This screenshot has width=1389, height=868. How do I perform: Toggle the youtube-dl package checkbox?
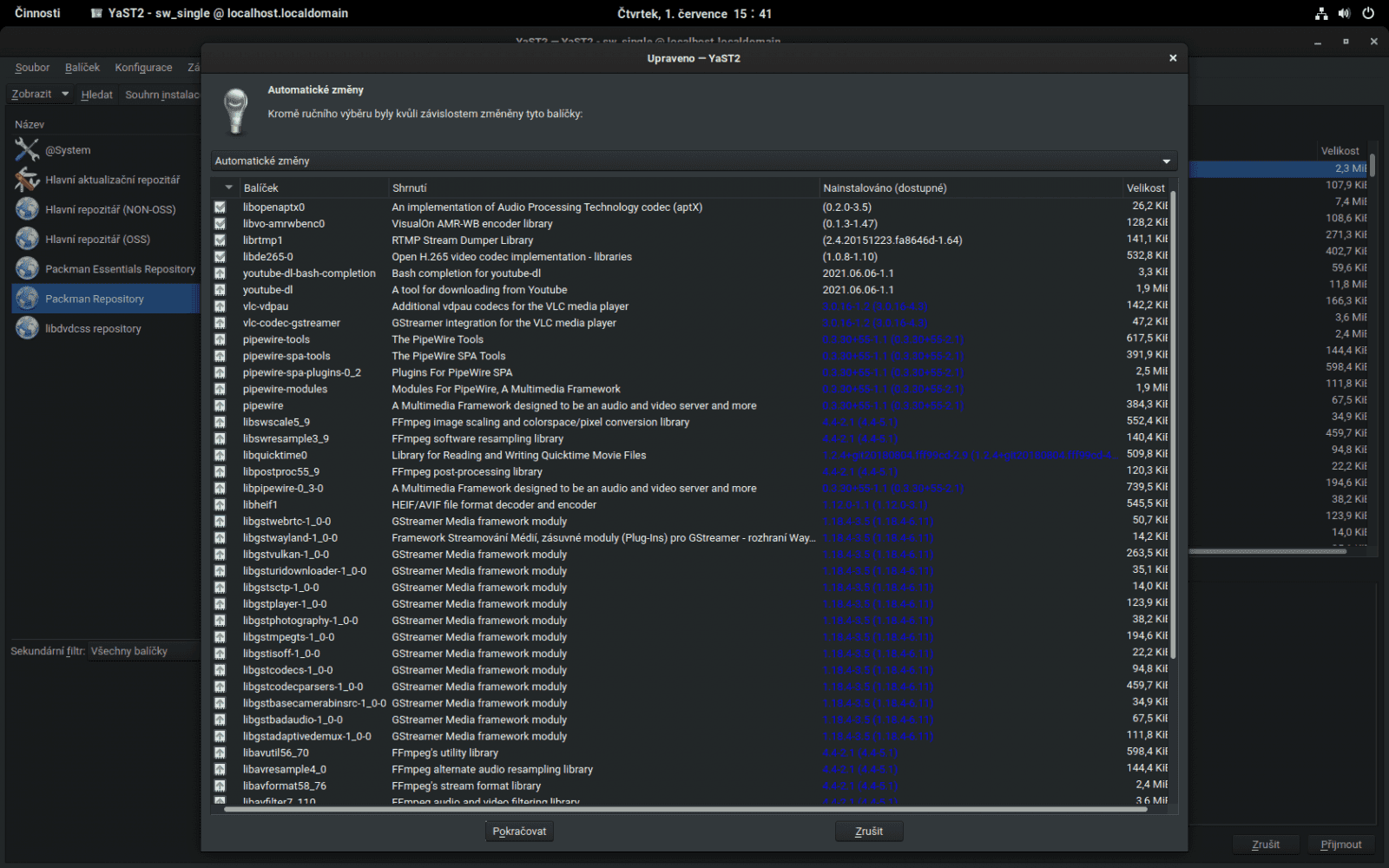221,289
